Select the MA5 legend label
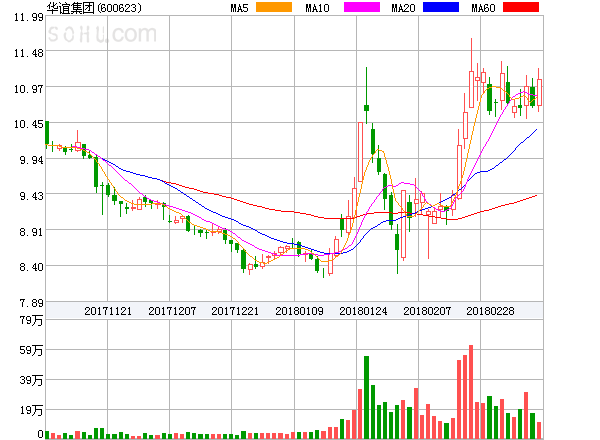600x440 pixels. point(239,8)
